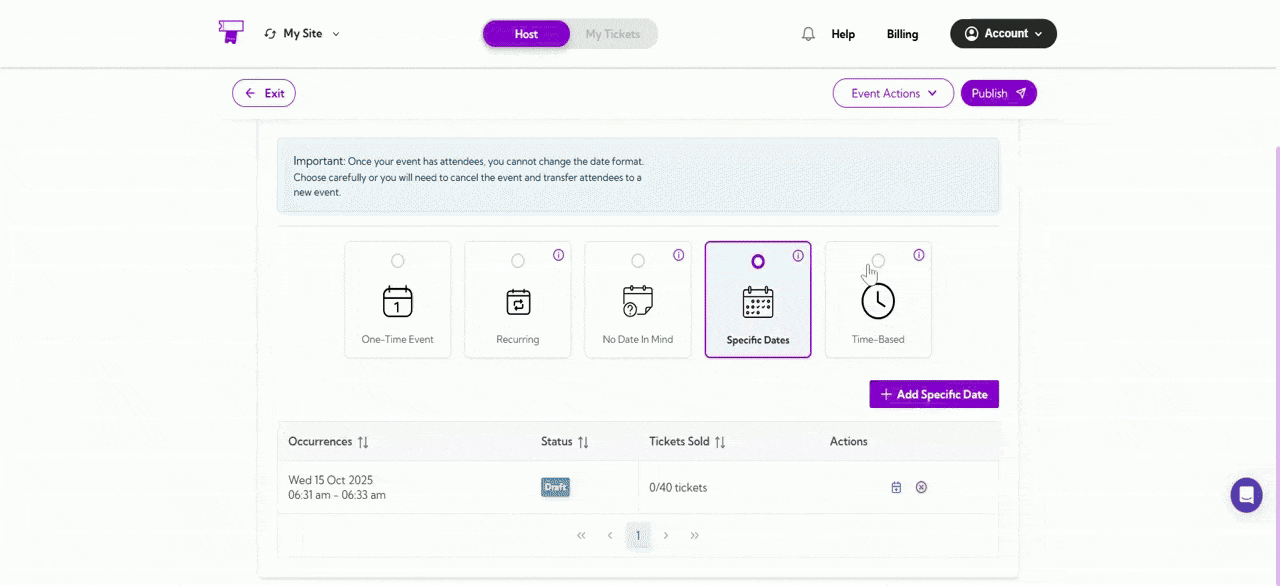Go to previous page of occurrences
The width and height of the screenshot is (1280, 586).
tap(609, 535)
